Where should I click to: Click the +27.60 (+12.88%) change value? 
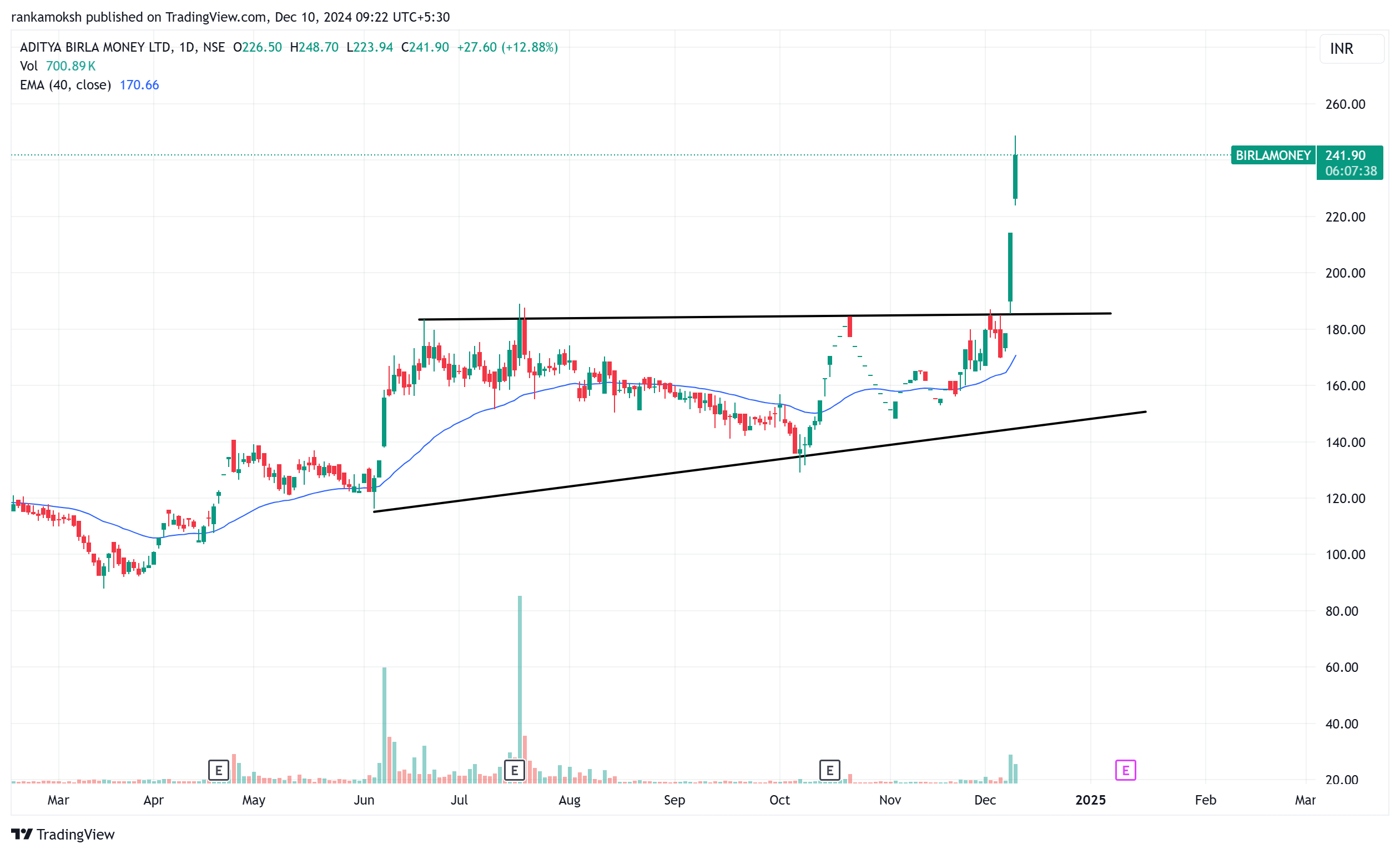[507, 47]
